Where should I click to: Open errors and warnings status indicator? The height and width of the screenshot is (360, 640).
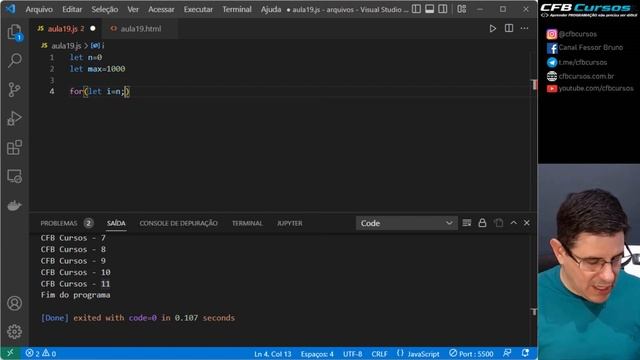click(x=41, y=353)
